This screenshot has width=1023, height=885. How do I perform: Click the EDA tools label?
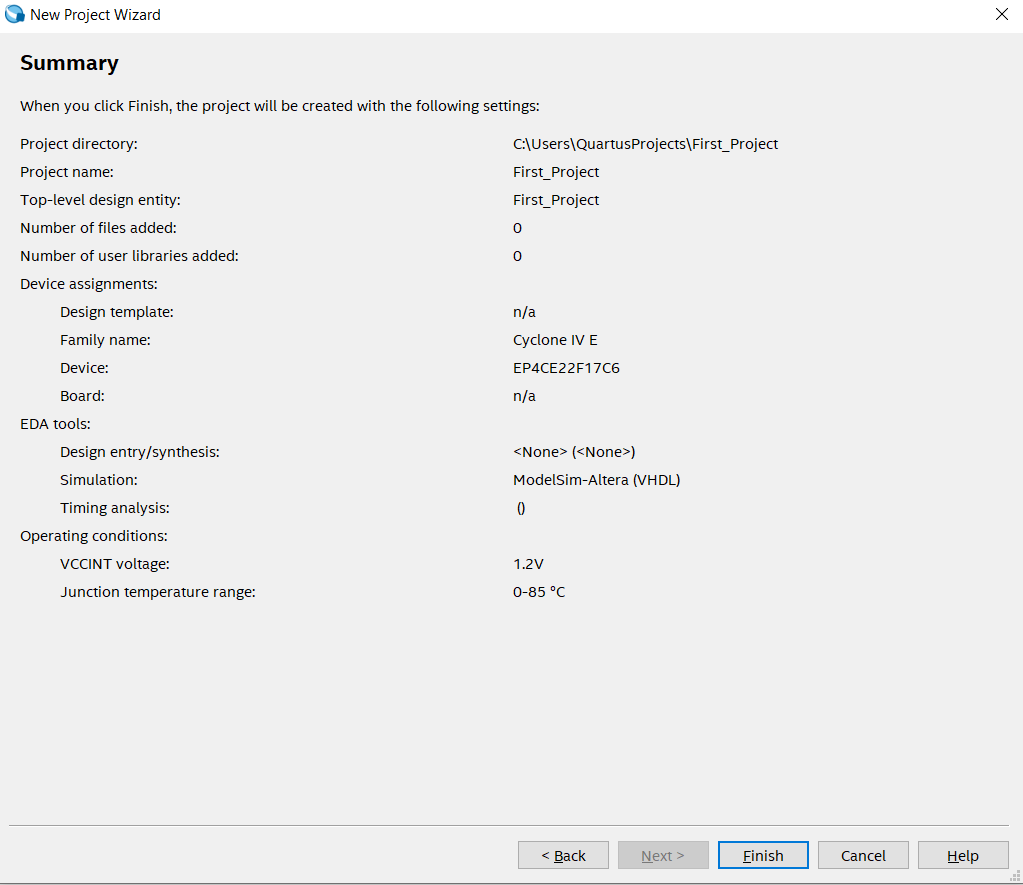point(55,424)
